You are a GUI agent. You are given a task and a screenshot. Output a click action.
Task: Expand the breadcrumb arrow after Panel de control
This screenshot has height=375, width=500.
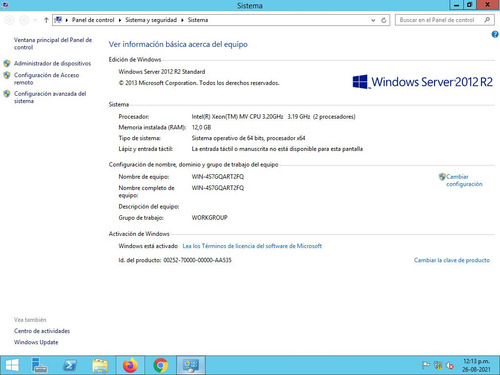coord(120,20)
